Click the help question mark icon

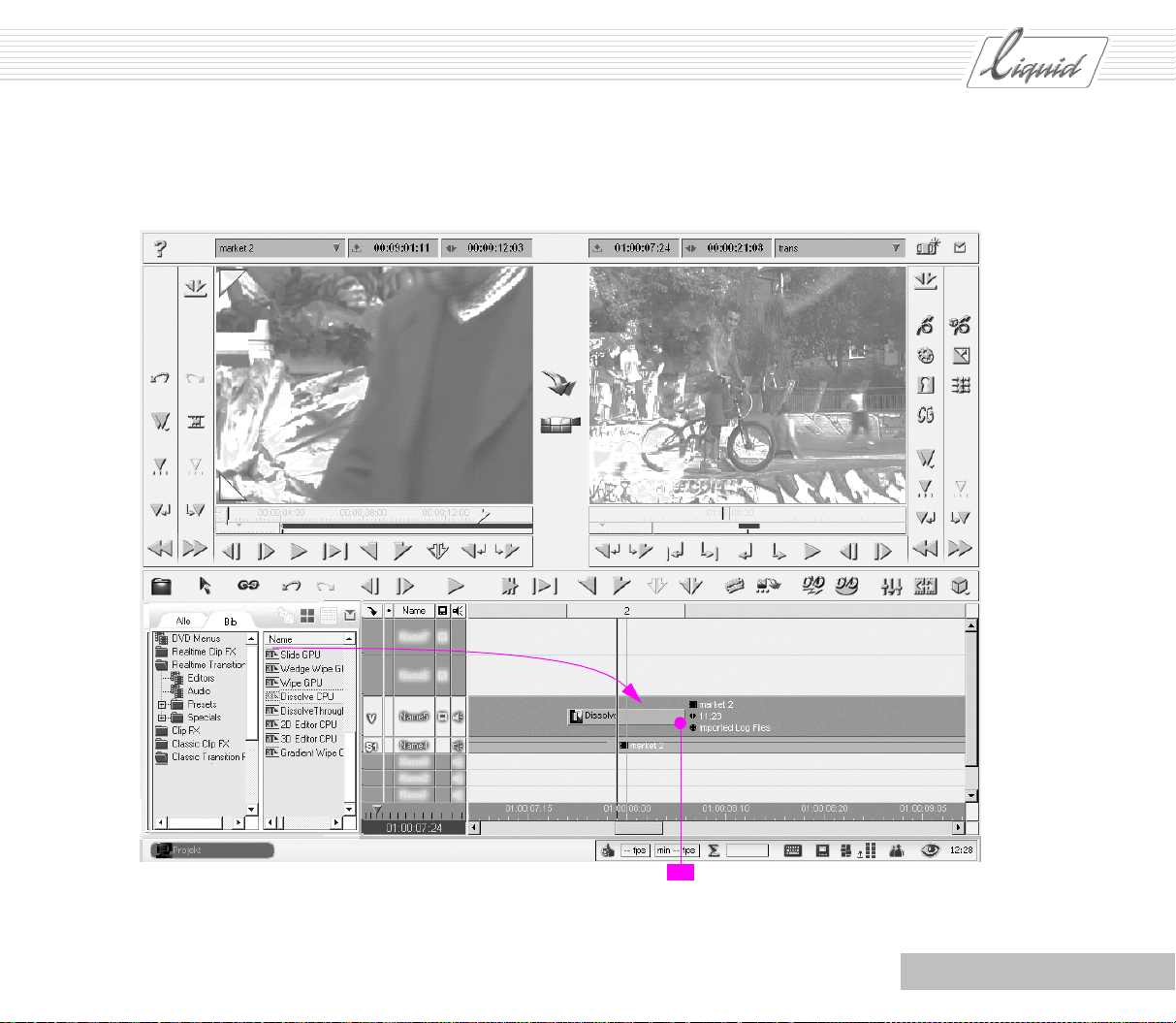[161, 248]
